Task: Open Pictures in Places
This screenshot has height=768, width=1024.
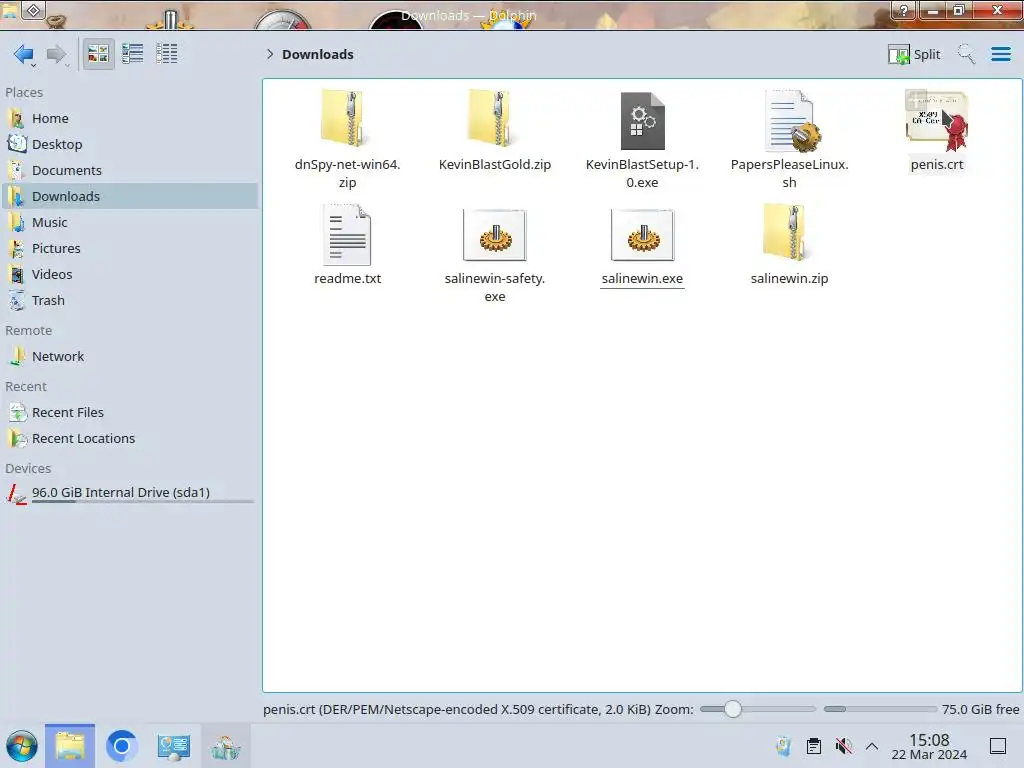Action: click(x=131, y=249)
